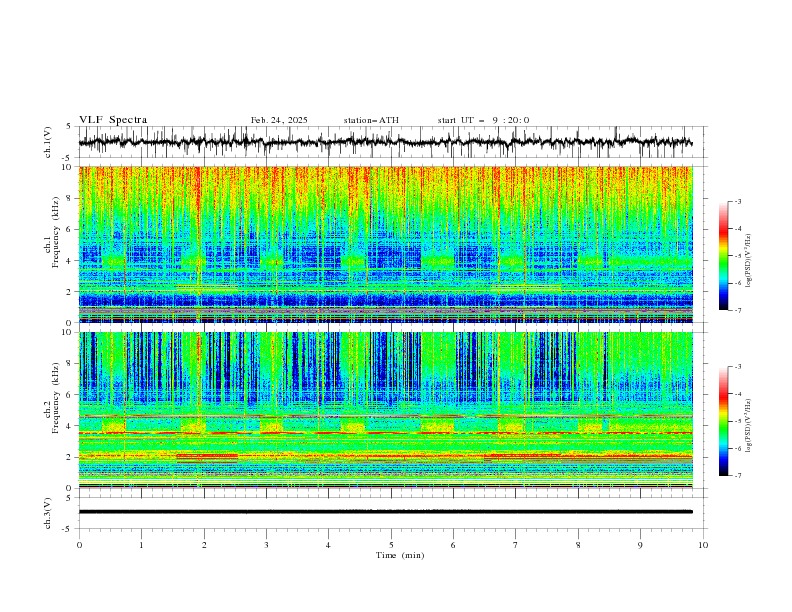The height and width of the screenshot is (612, 792).
Task: Click the "station=ATH" header label
Action: point(371,120)
